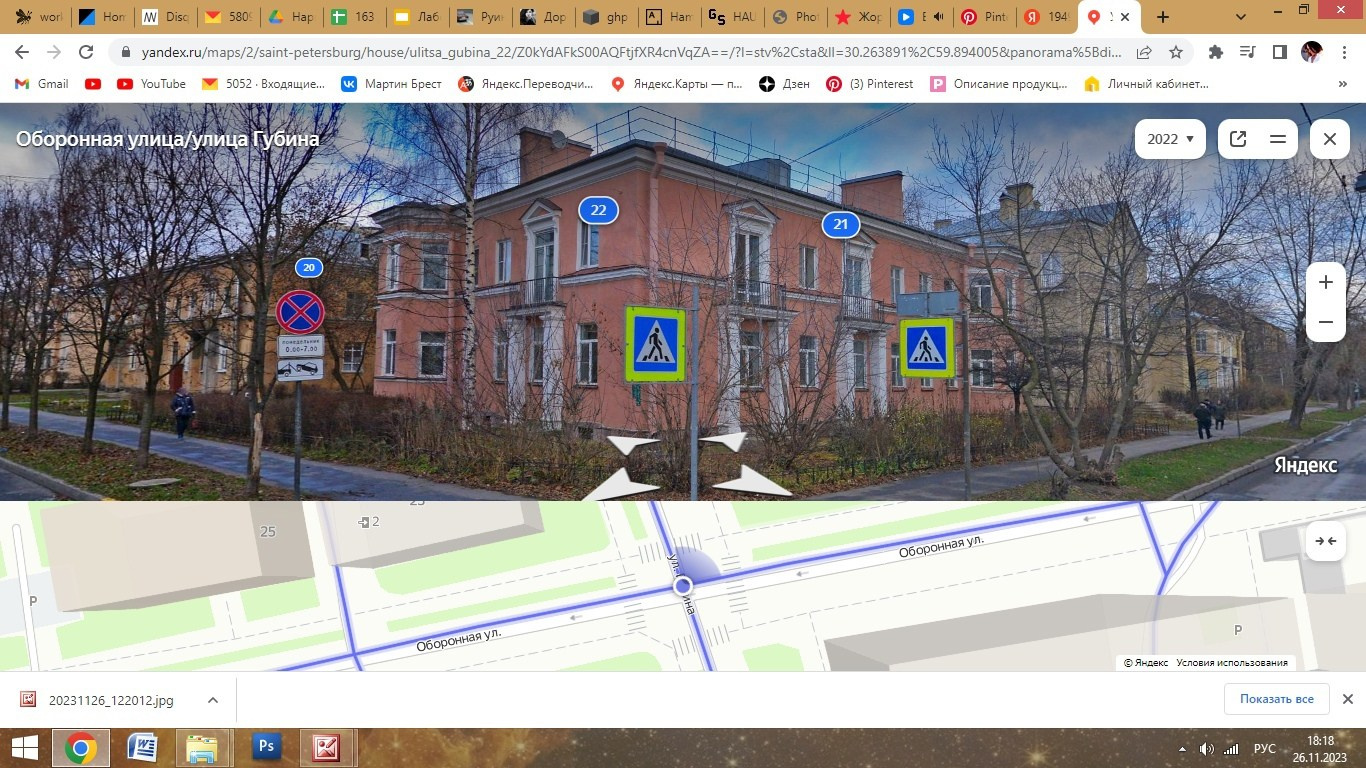Click the Показать все downloads button
The height and width of the screenshot is (768, 1366).
click(x=1276, y=699)
